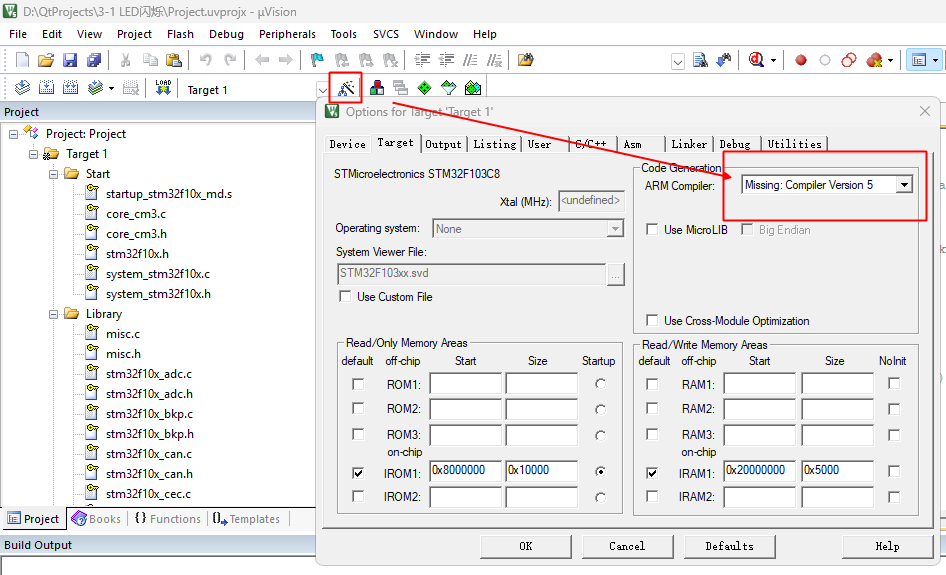Open the Peripherals menu
946x575 pixels.
[287, 34]
